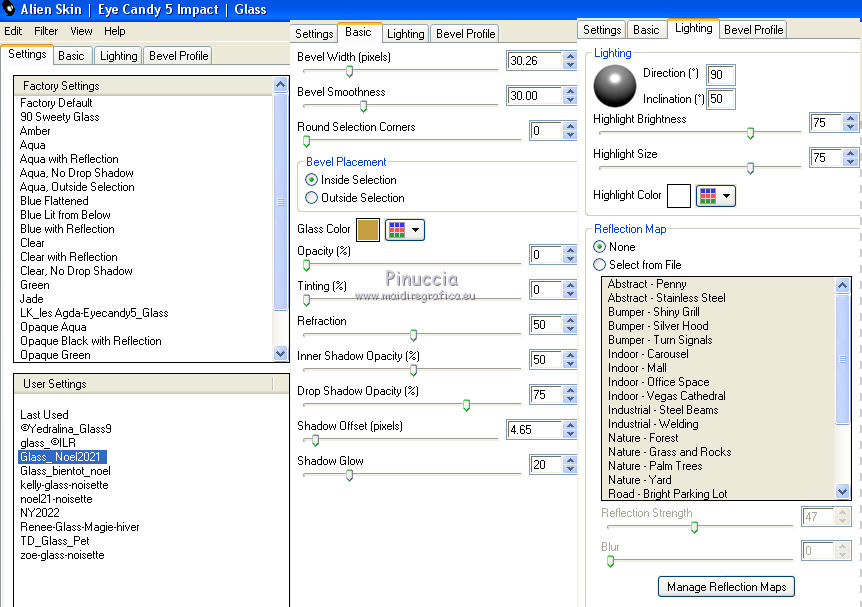Click the Inclination degrees field
Screen dimensions: 862x607
pos(721,99)
